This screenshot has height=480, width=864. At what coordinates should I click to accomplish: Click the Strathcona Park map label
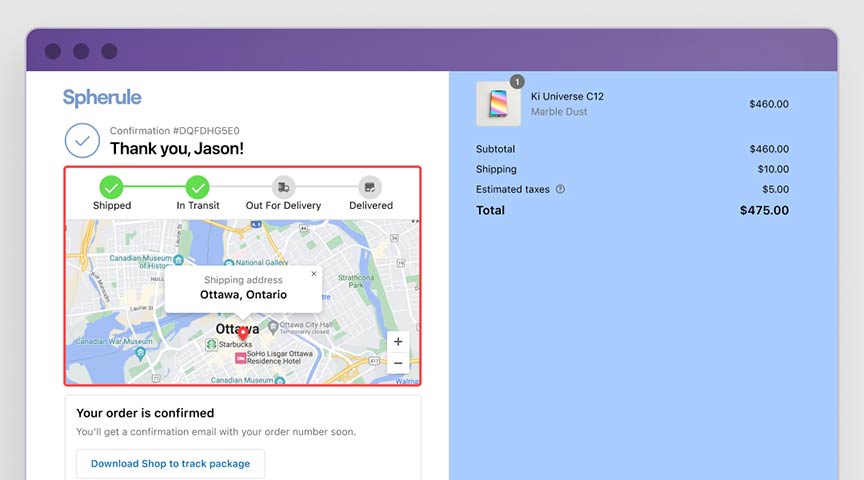[355, 281]
